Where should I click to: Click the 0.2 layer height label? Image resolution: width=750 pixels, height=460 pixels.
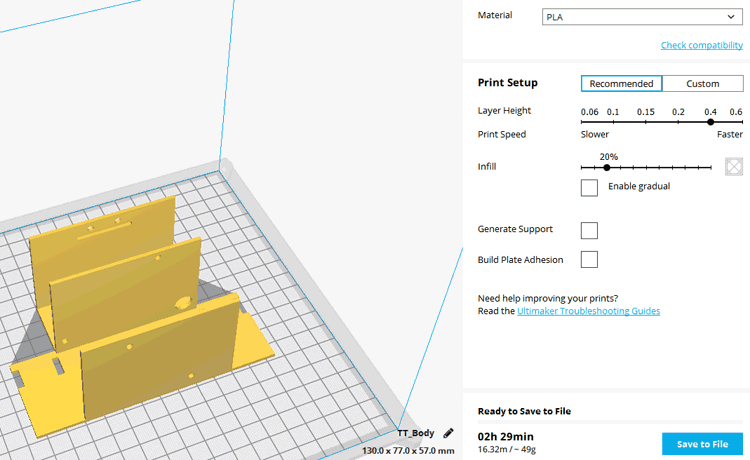[678, 112]
